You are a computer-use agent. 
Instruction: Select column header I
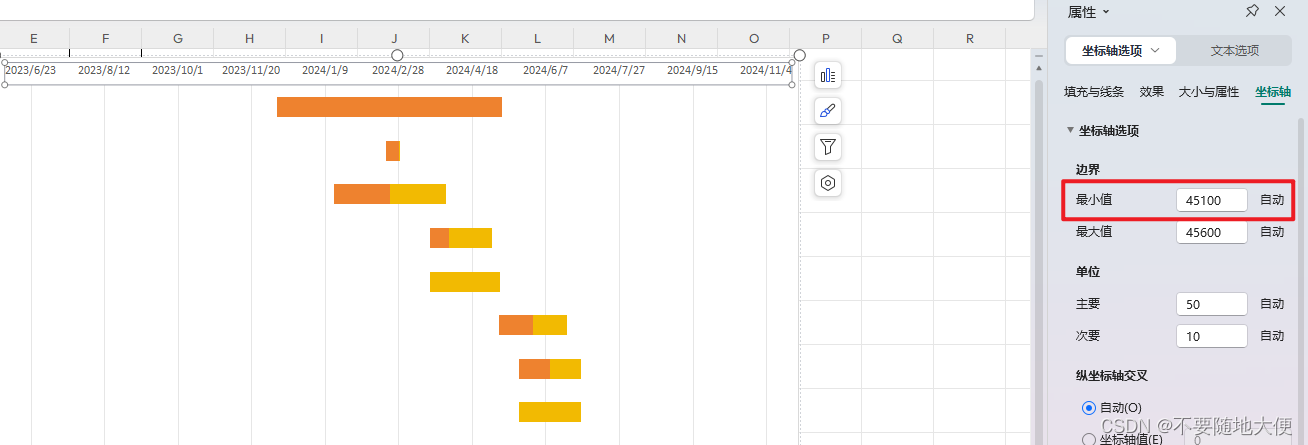[x=322, y=39]
